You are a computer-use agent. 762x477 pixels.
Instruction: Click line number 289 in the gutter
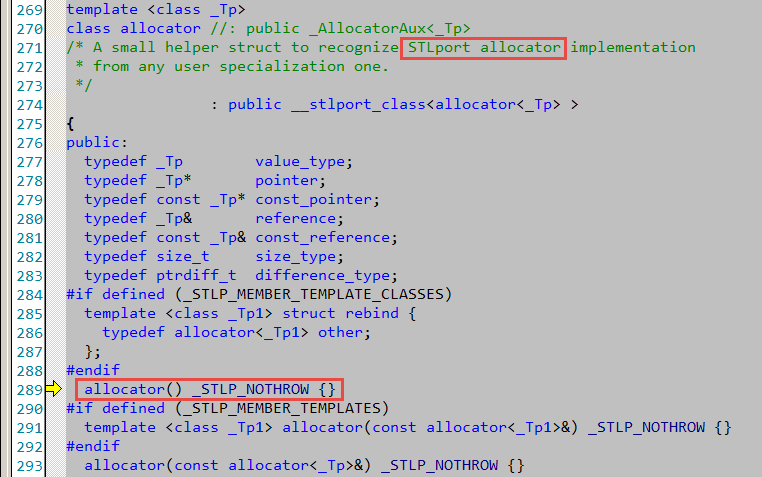pyautogui.click(x=30, y=390)
